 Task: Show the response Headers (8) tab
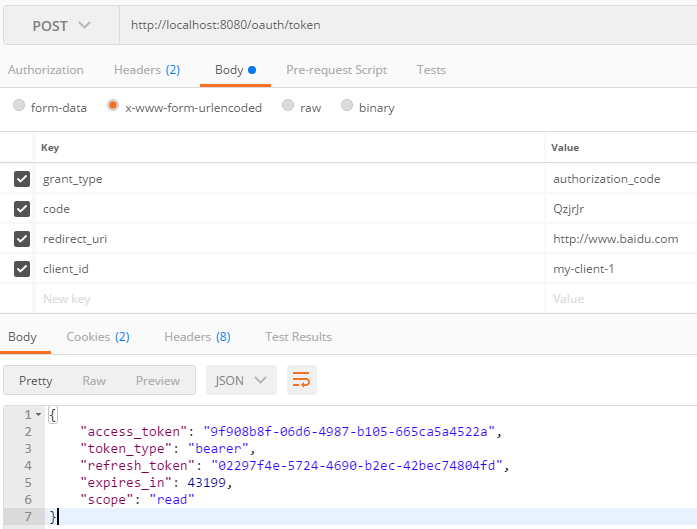197,337
